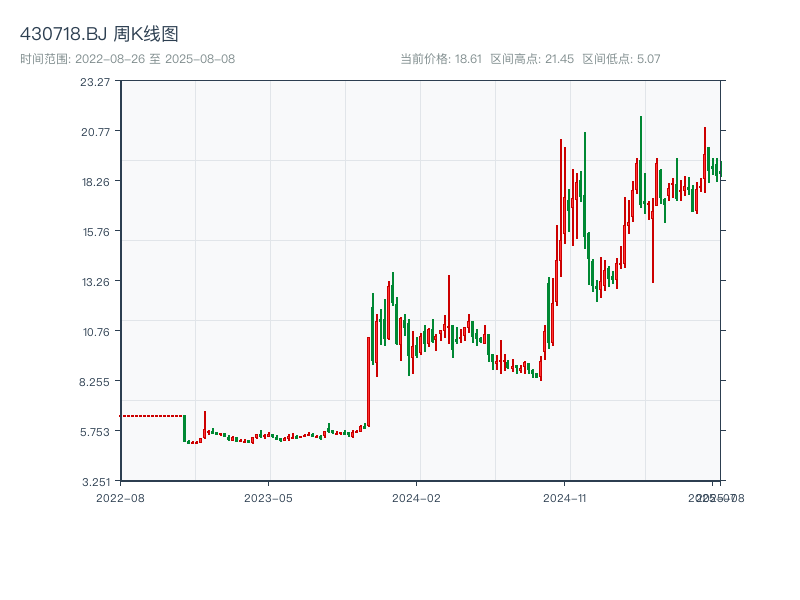Click the 区间高点: 21.45 label
Viewport: 800px width, 600px height.
[x=532, y=59]
